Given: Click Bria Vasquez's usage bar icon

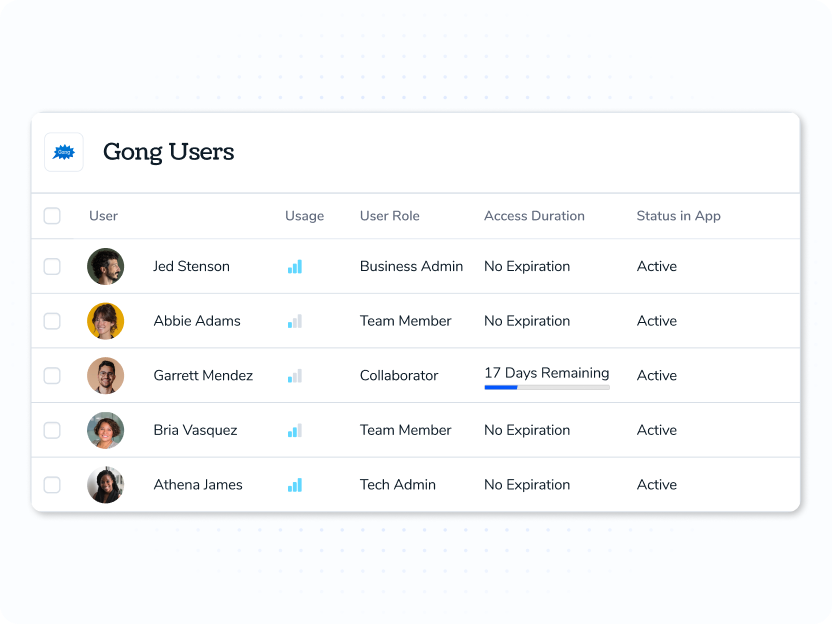Looking at the screenshot, I should (295, 430).
